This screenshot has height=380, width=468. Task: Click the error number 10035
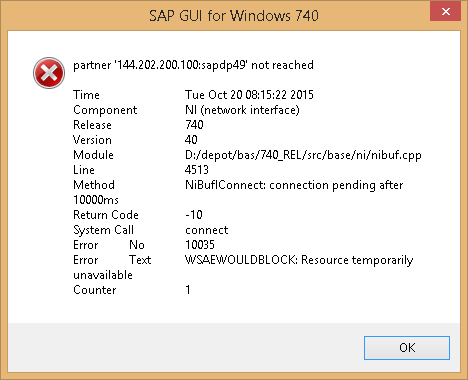200,245
